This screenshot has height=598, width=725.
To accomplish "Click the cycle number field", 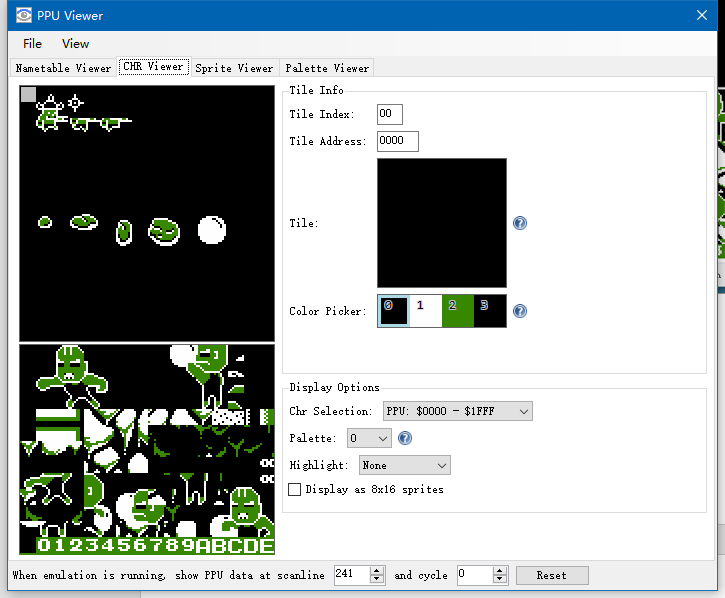I will click(x=475, y=575).
